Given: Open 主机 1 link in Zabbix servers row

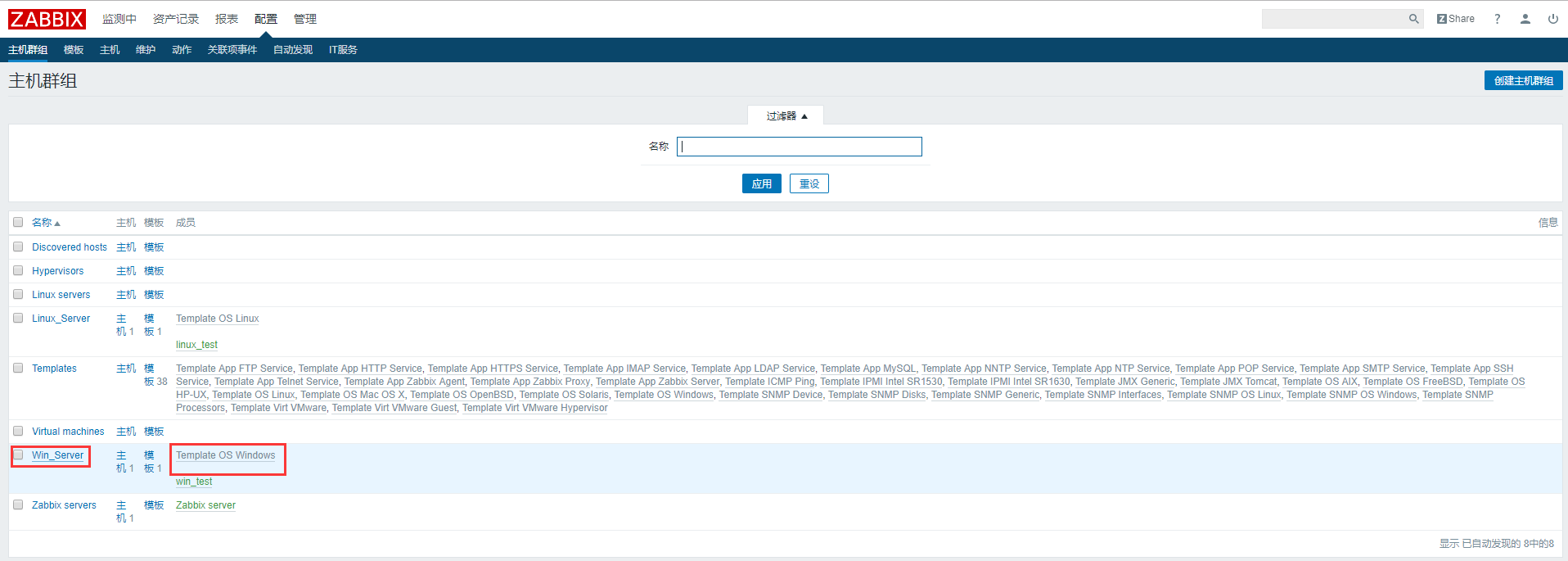Looking at the screenshot, I should click(124, 512).
